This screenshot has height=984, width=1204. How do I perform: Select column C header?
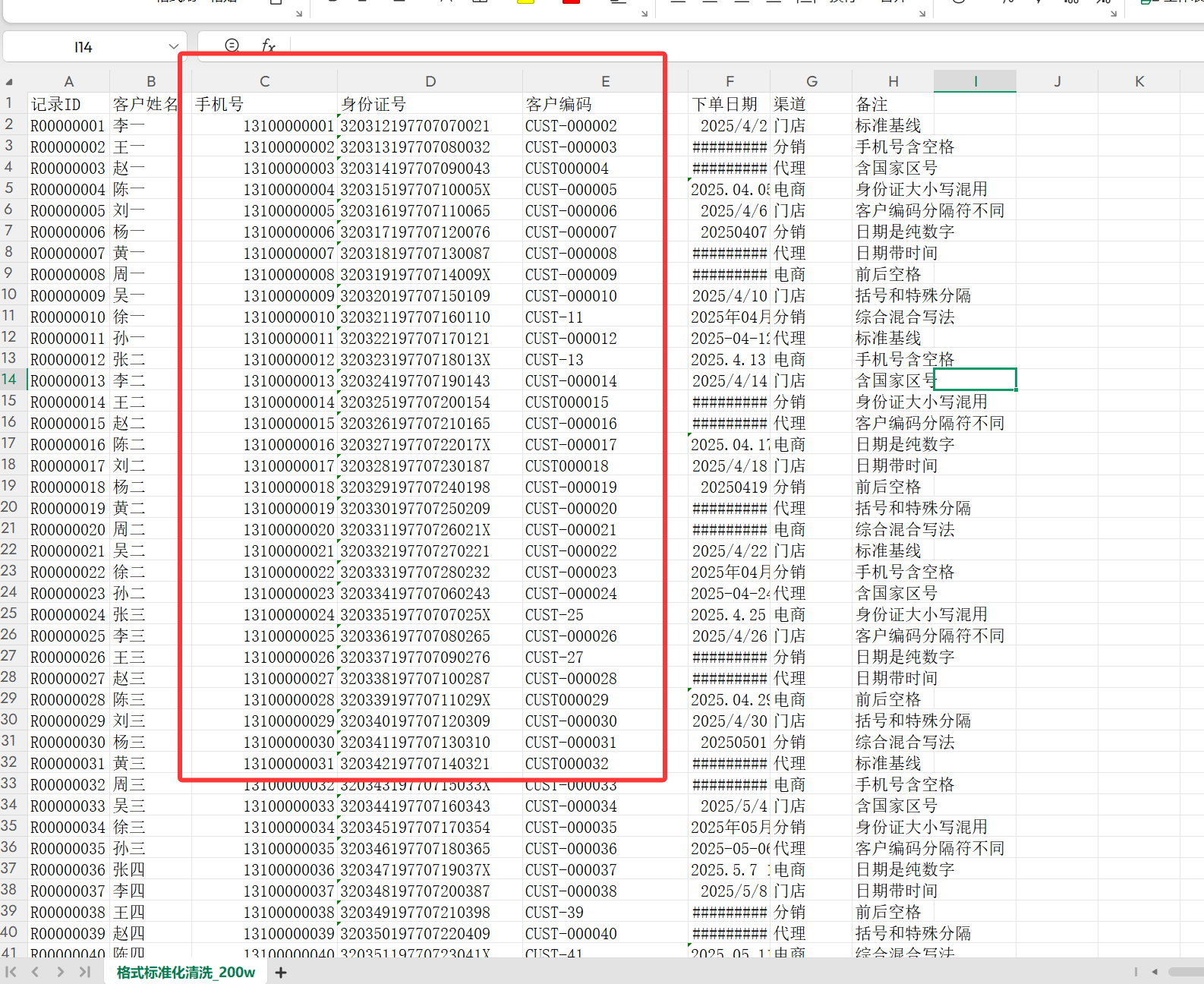[x=264, y=81]
